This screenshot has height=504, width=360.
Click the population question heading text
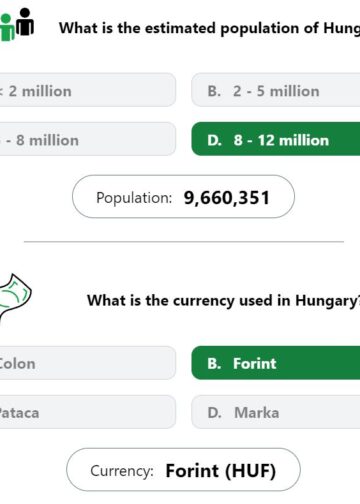coord(209,28)
